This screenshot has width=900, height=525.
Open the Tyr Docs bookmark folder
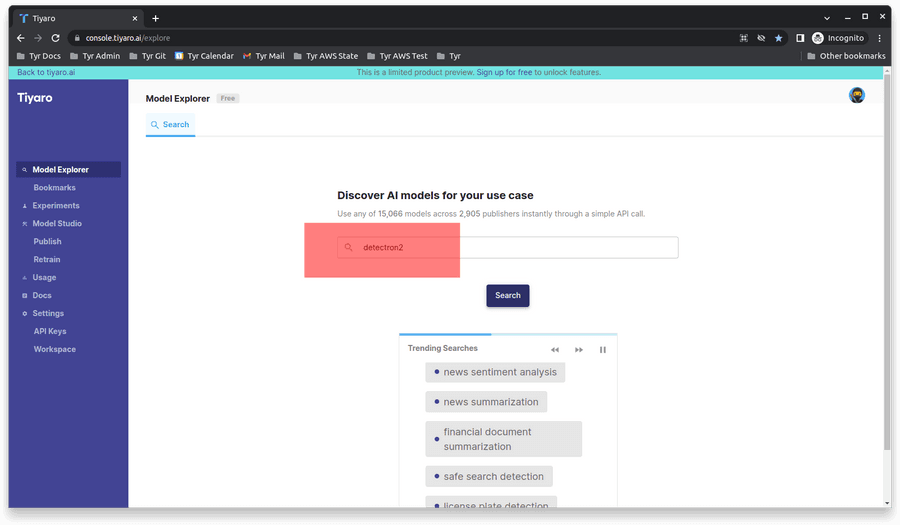38,56
